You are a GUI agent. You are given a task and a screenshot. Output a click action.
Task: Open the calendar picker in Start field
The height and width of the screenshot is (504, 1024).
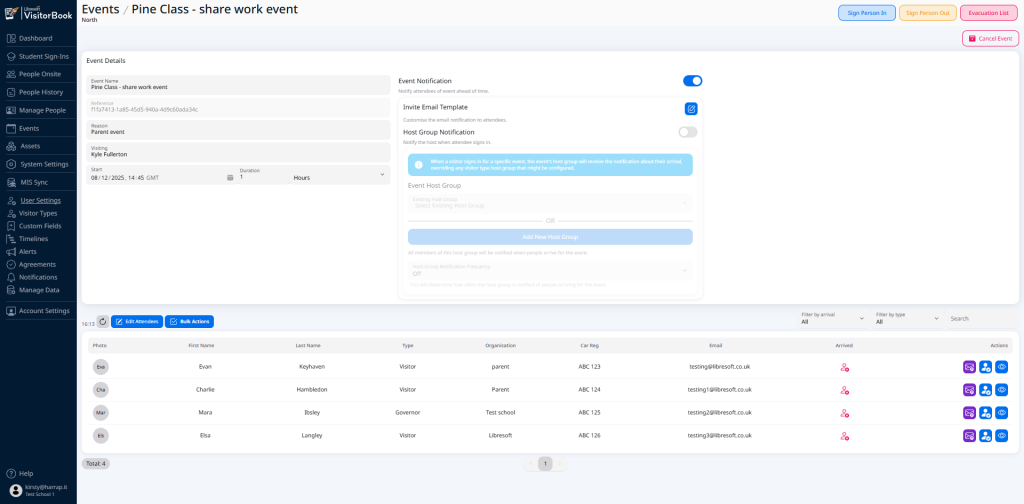click(x=230, y=177)
